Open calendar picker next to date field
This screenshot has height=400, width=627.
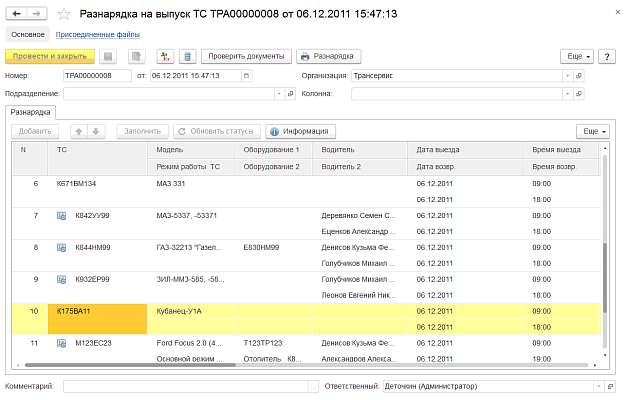pos(247,75)
